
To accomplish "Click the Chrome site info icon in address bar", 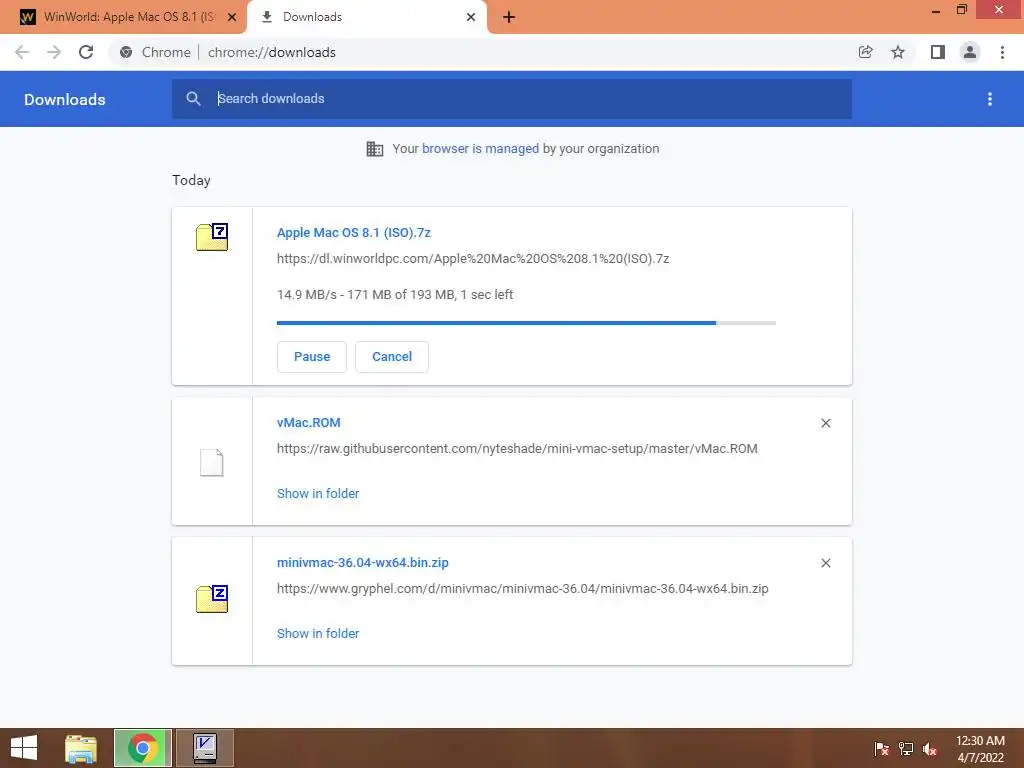I will click(x=126, y=52).
